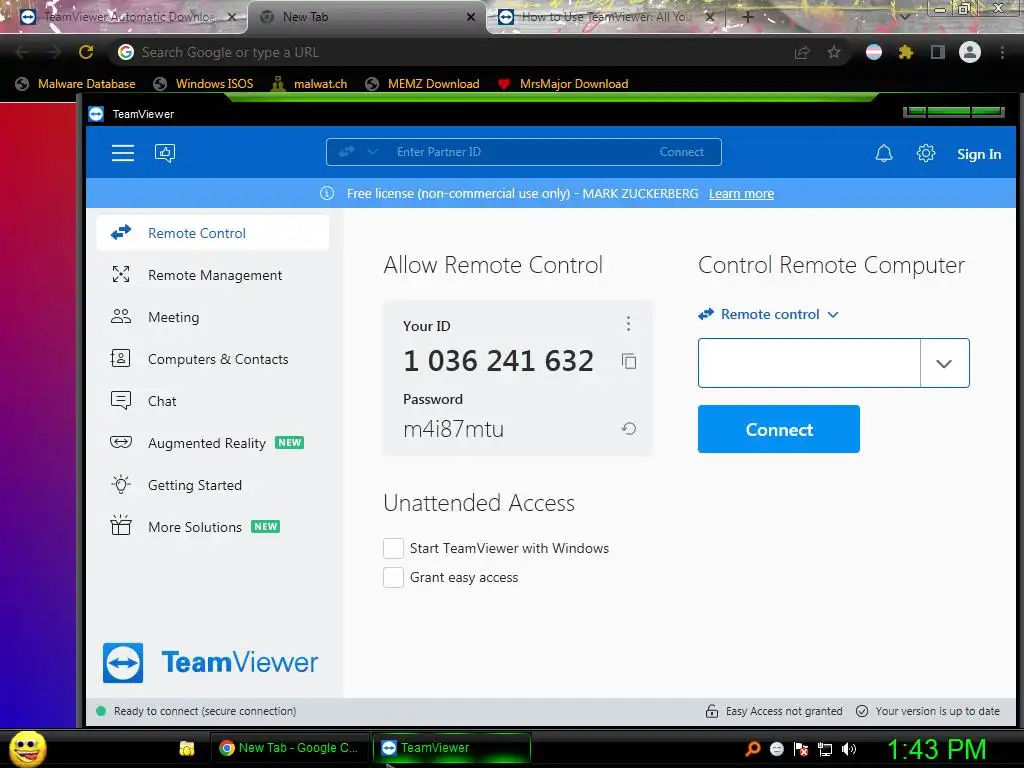Click Easy Access not granted status
The width and height of the screenshot is (1024, 768).
[x=774, y=711]
